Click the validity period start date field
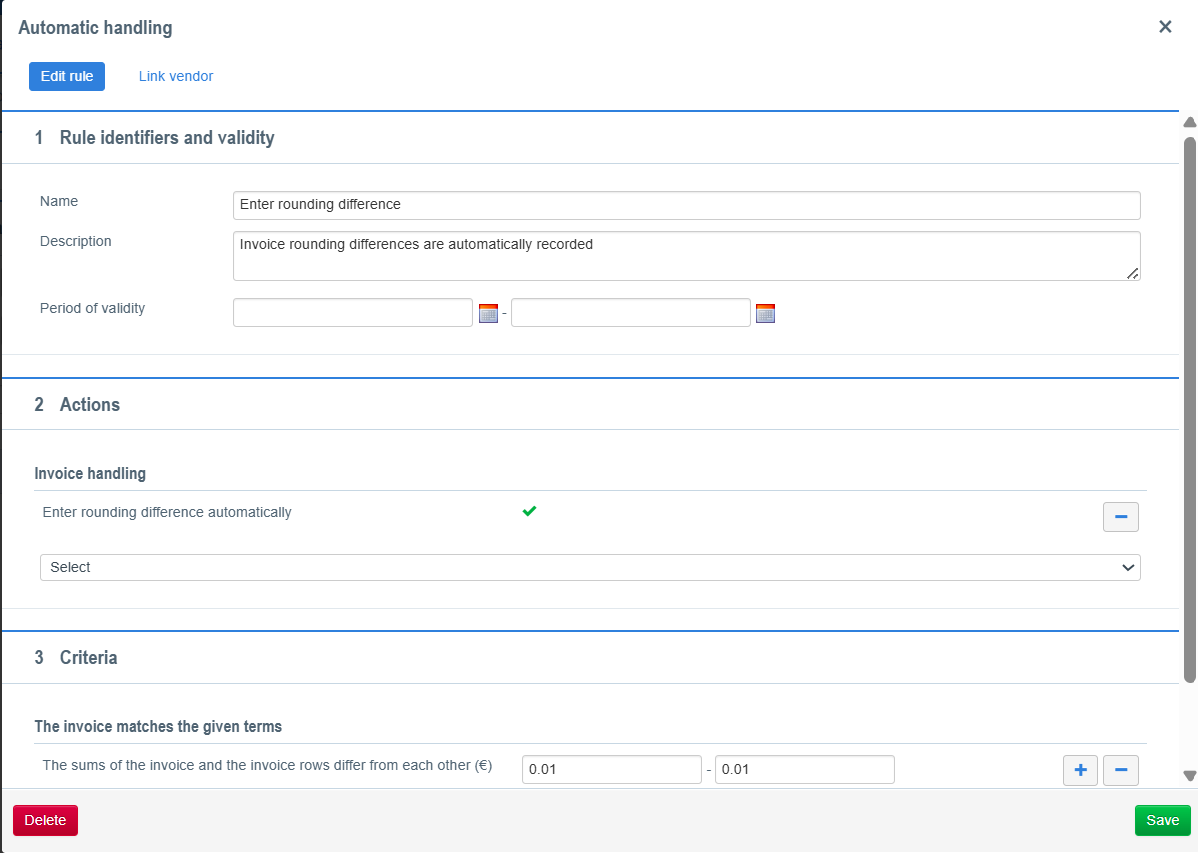 tap(352, 313)
